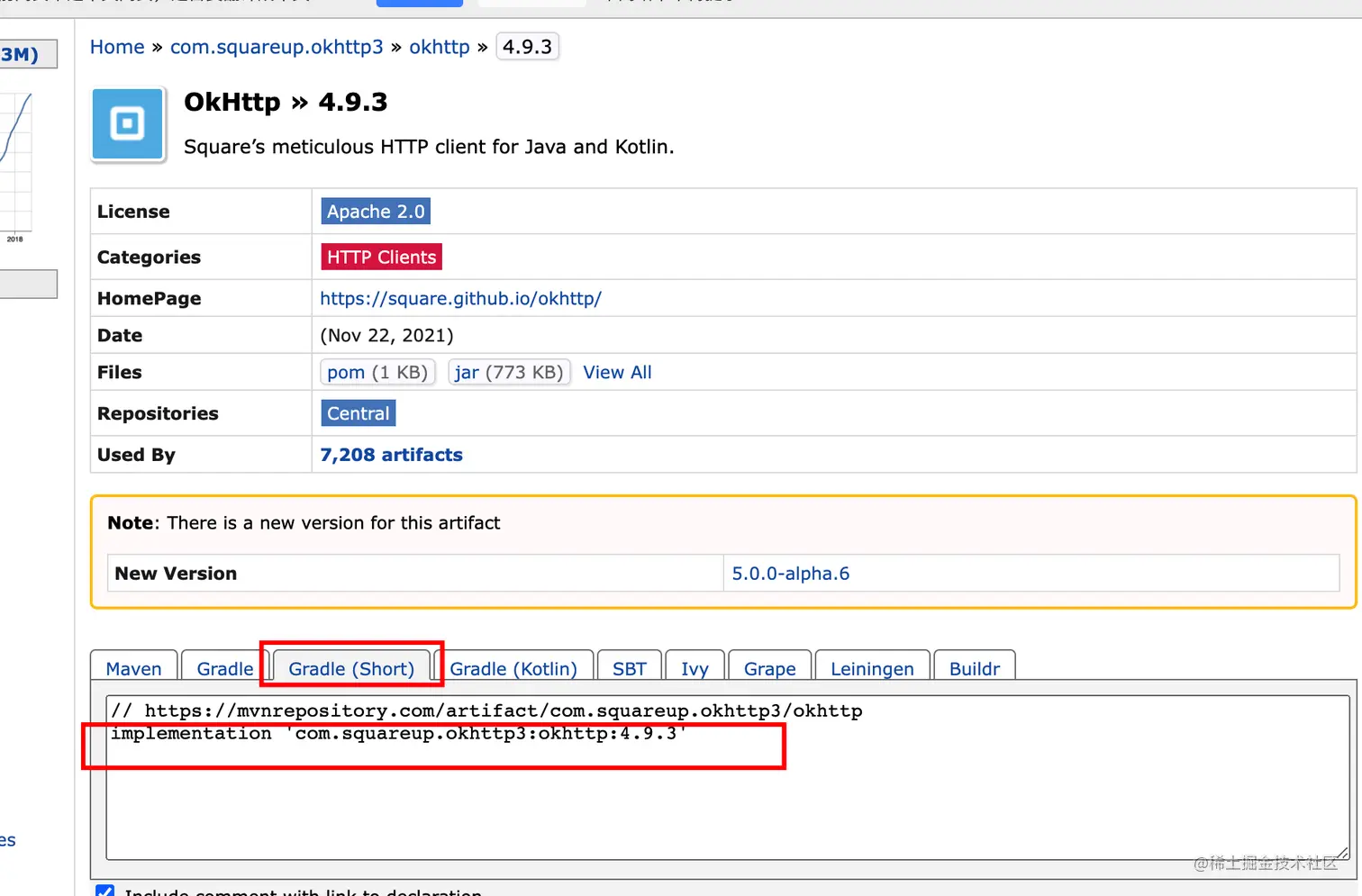
Task: Select the Gradle (Kotlin) tab
Action: click(513, 667)
